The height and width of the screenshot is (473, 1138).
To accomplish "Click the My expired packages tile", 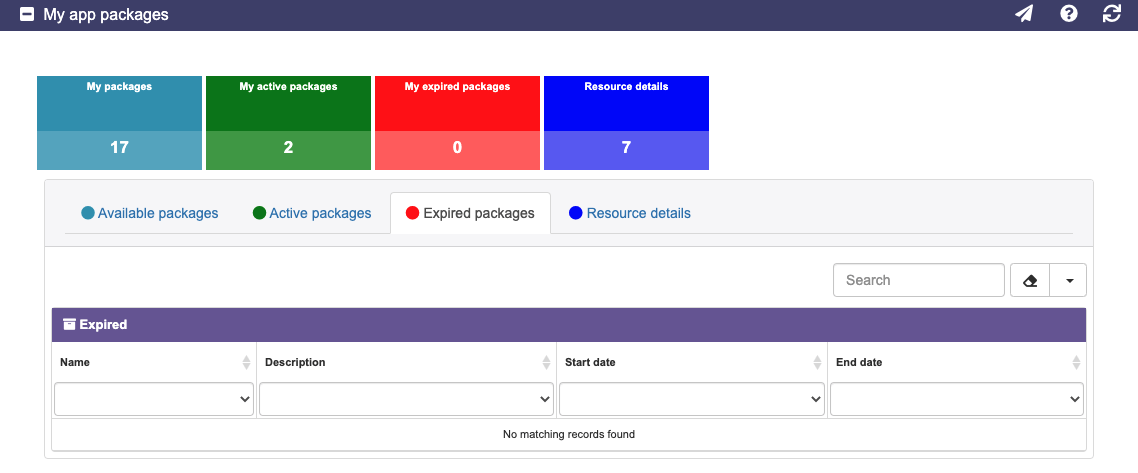I will (x=457, y=123).
